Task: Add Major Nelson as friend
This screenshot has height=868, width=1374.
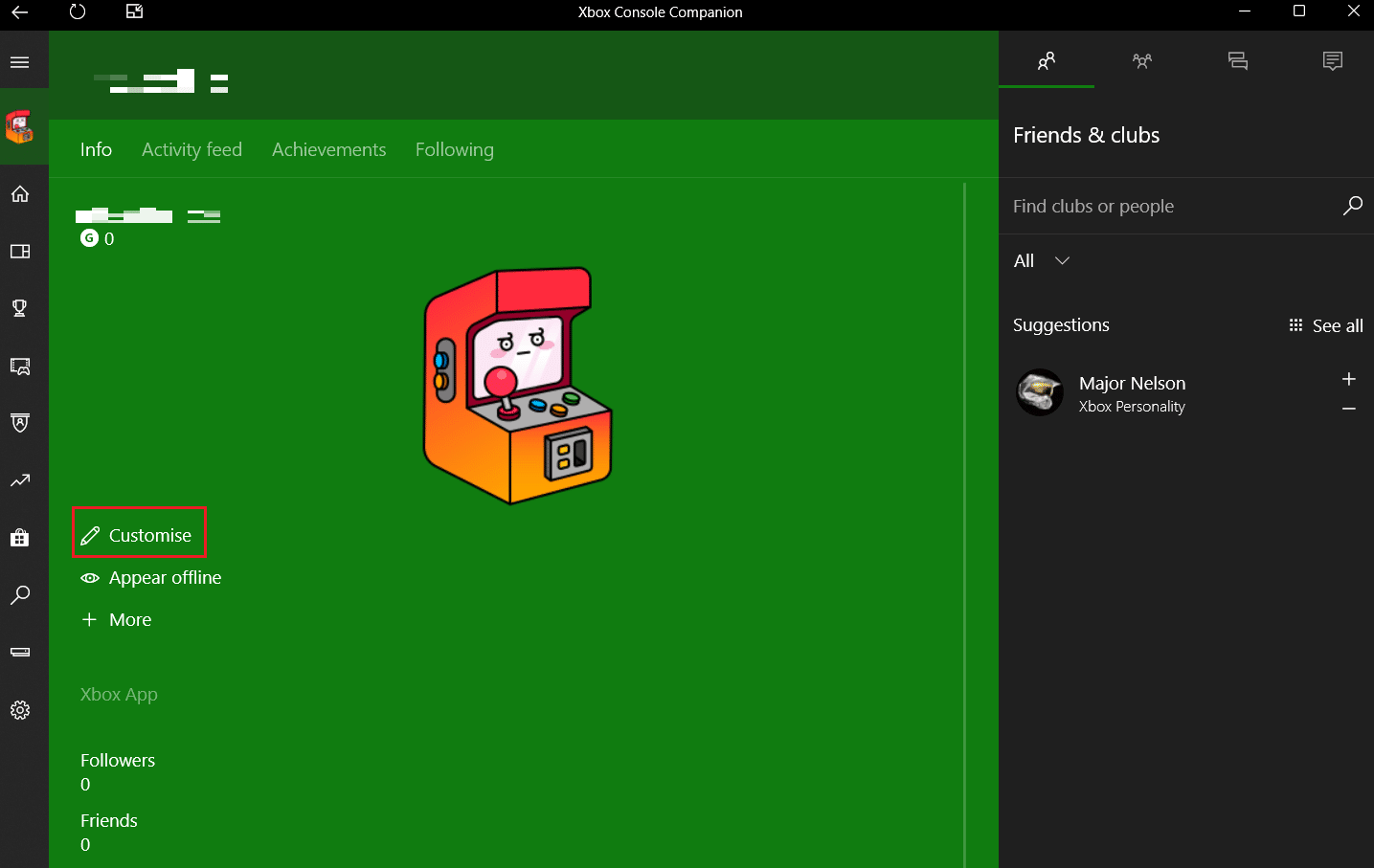Action: point(1349,379)
